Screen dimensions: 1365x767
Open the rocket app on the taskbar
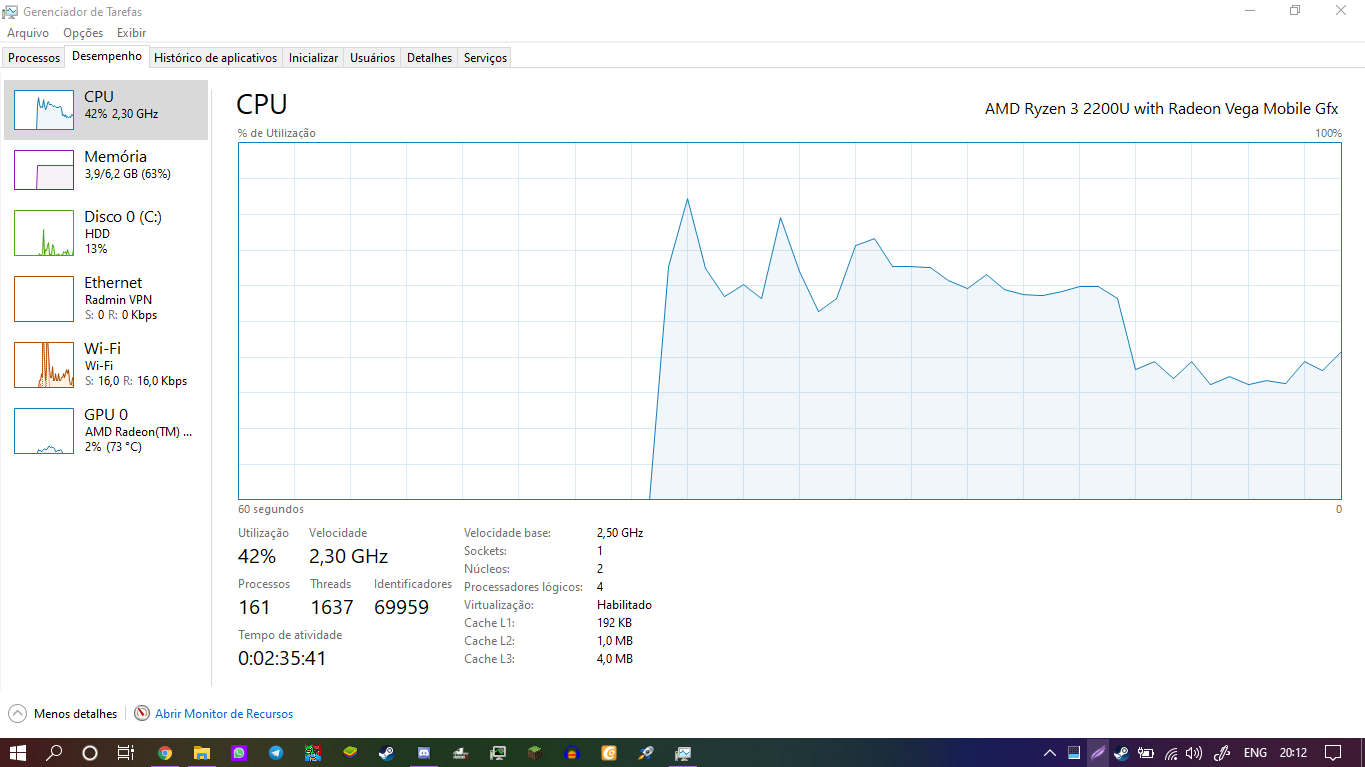tap(646, 752)
